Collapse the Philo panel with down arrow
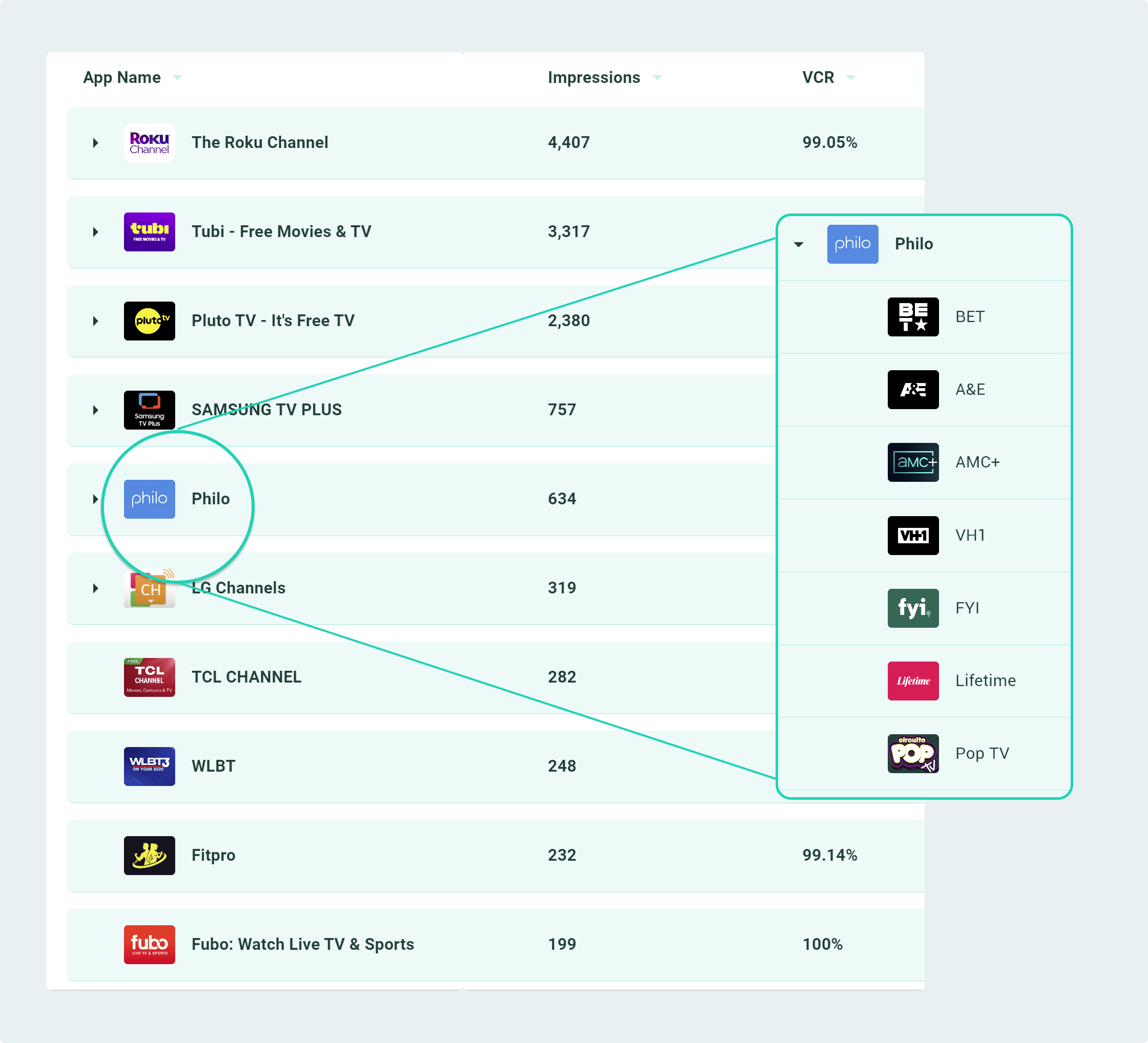1148x1043 pixels. tap(798, 244)
